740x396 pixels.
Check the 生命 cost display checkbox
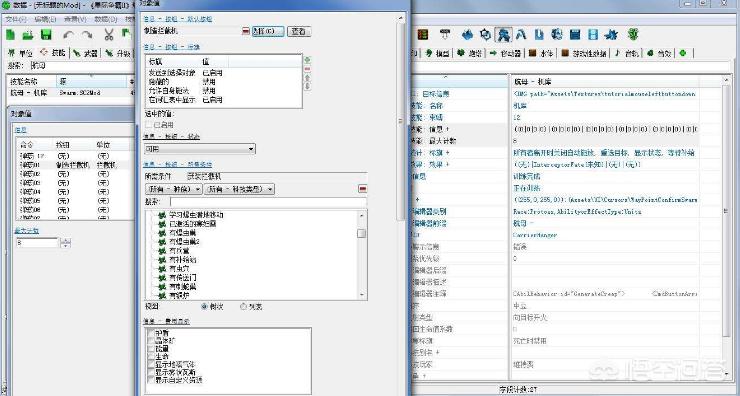[x=151, y=356]
